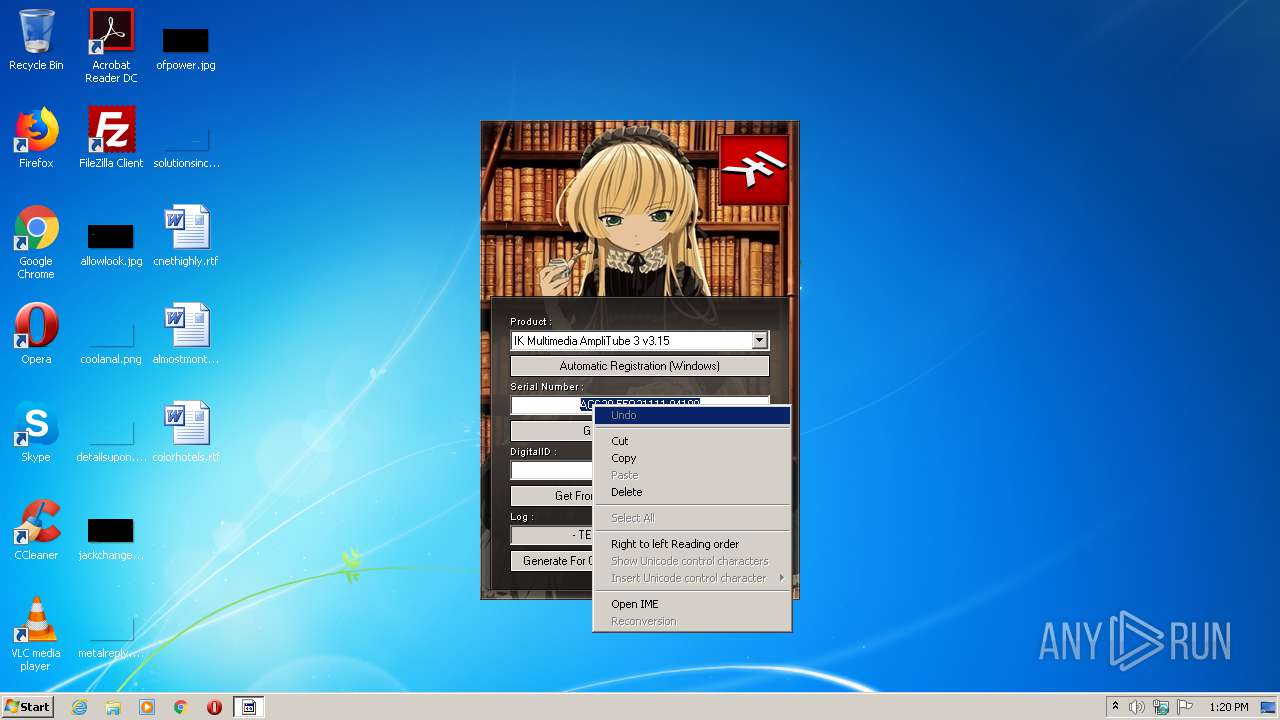
Task: Select the almostmont document icon
Action: (x=186, y=334)
